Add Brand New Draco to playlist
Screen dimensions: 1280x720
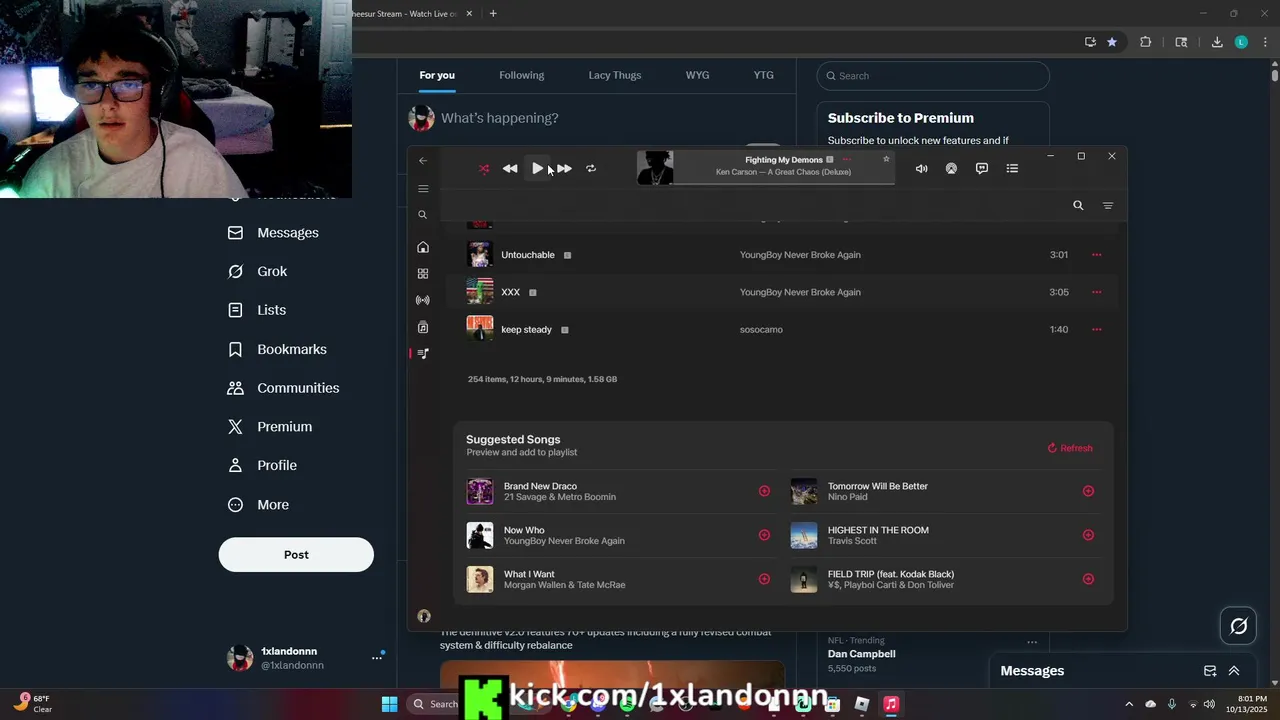[764, 491]
